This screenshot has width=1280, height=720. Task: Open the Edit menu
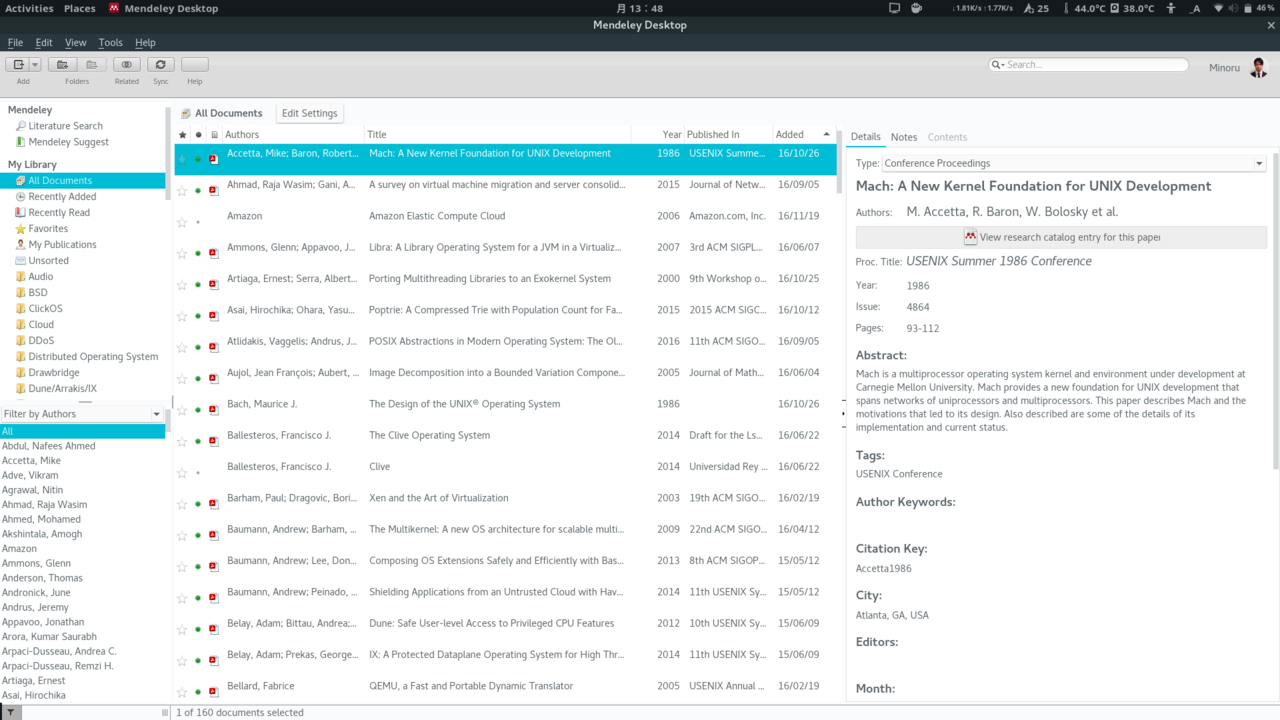coord(44,43)
